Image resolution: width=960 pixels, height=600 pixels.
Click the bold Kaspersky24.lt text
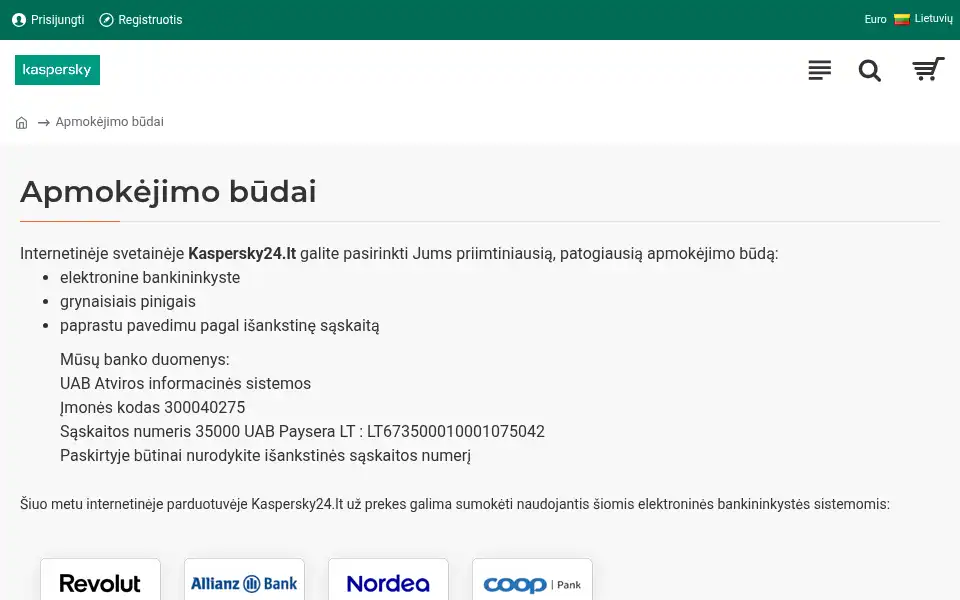coord(242,253)
